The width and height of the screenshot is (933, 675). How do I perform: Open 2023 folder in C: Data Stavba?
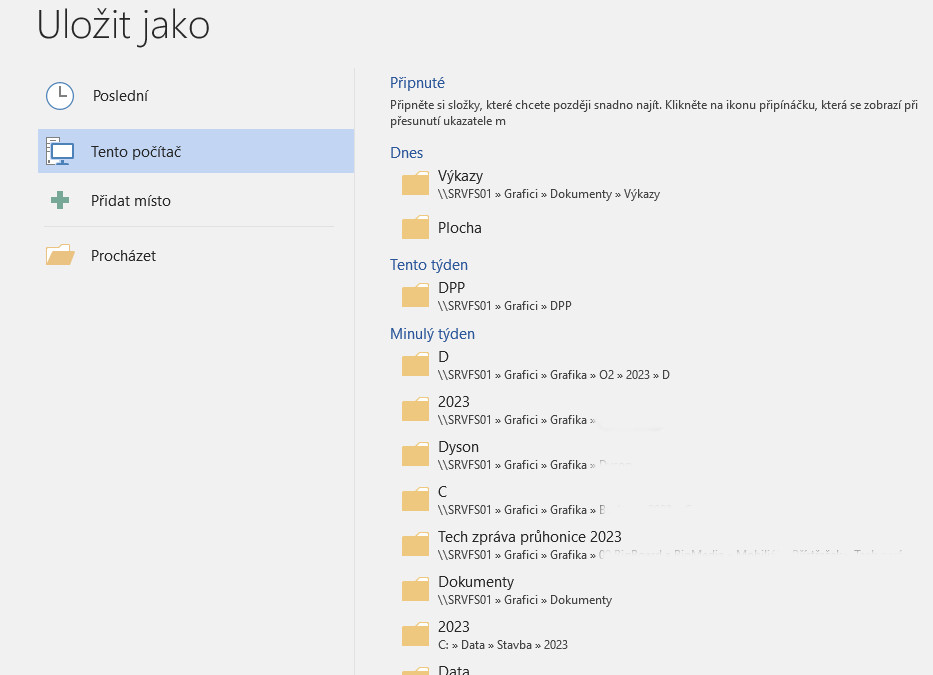pos(454,627)
